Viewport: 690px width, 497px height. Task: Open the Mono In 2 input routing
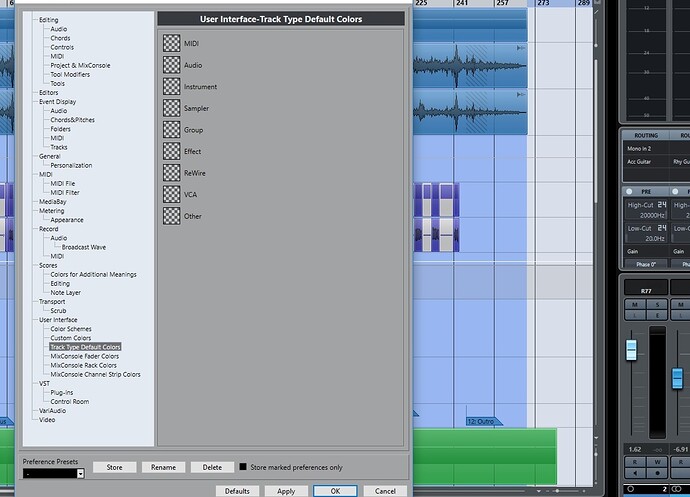click(646, 148)
